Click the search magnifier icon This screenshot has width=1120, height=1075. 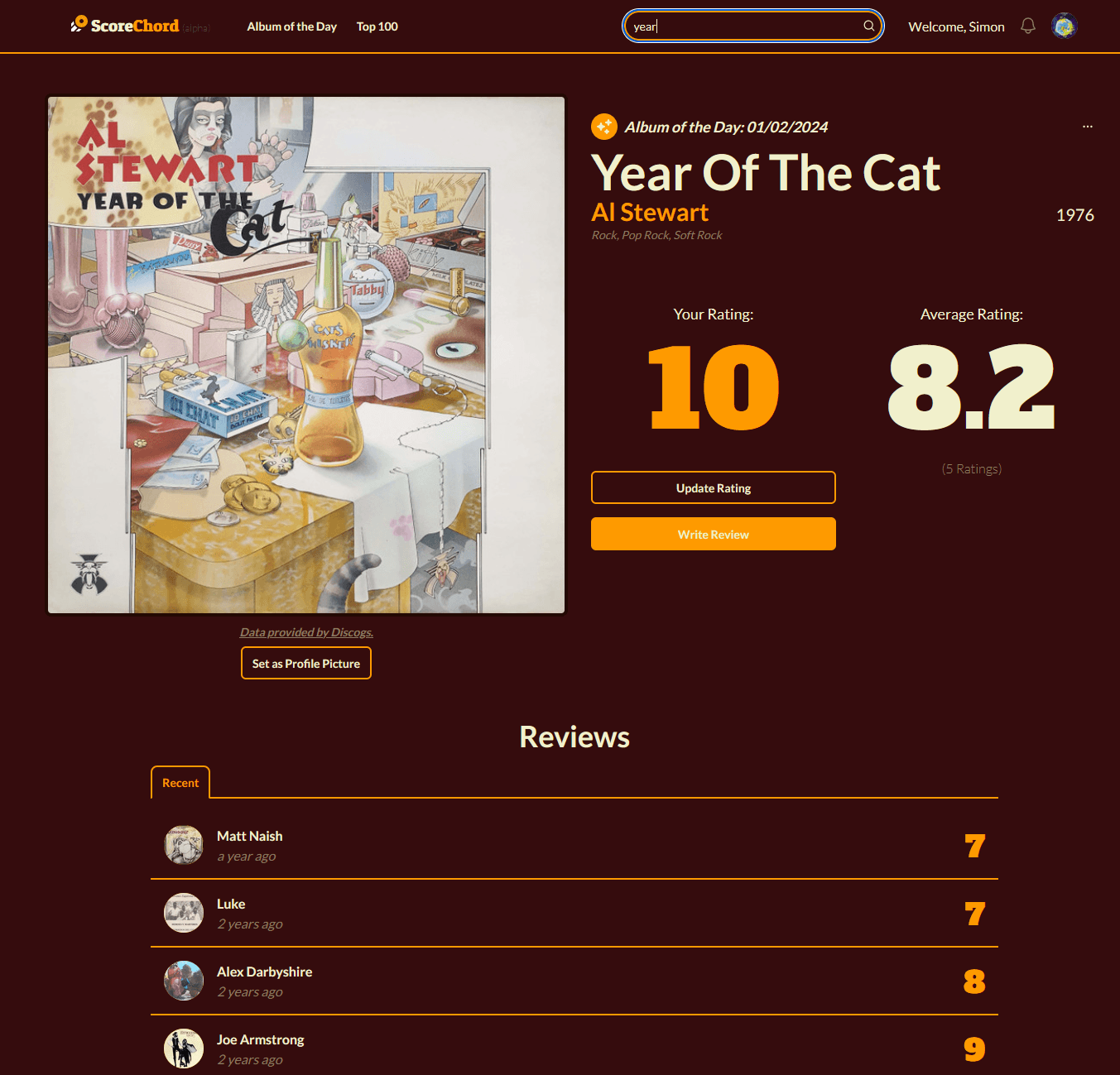point(868,26)
